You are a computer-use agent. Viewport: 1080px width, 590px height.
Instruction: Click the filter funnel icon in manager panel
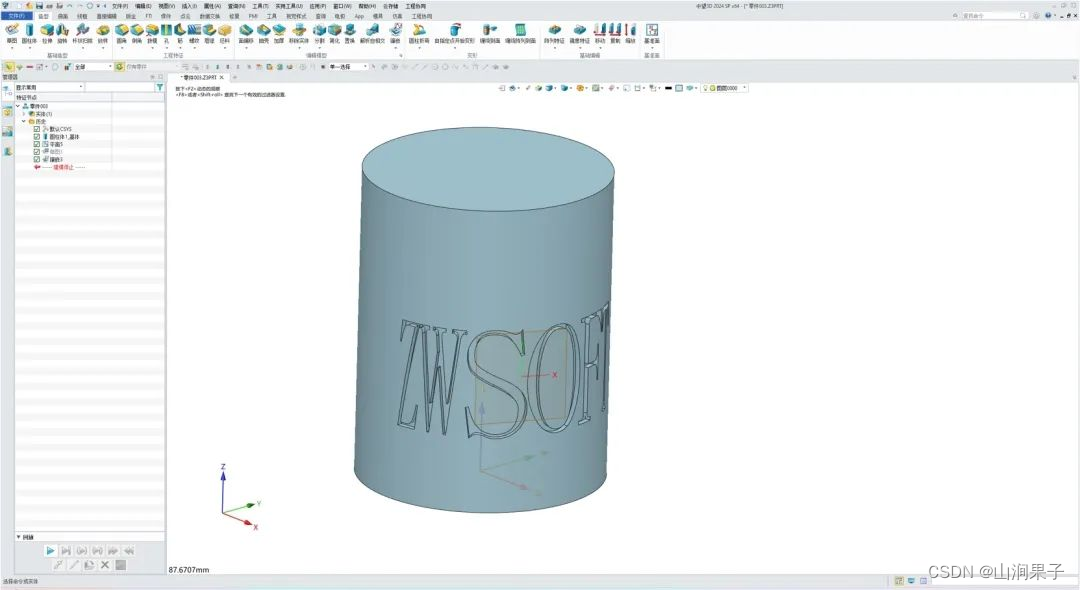point(160,87)
